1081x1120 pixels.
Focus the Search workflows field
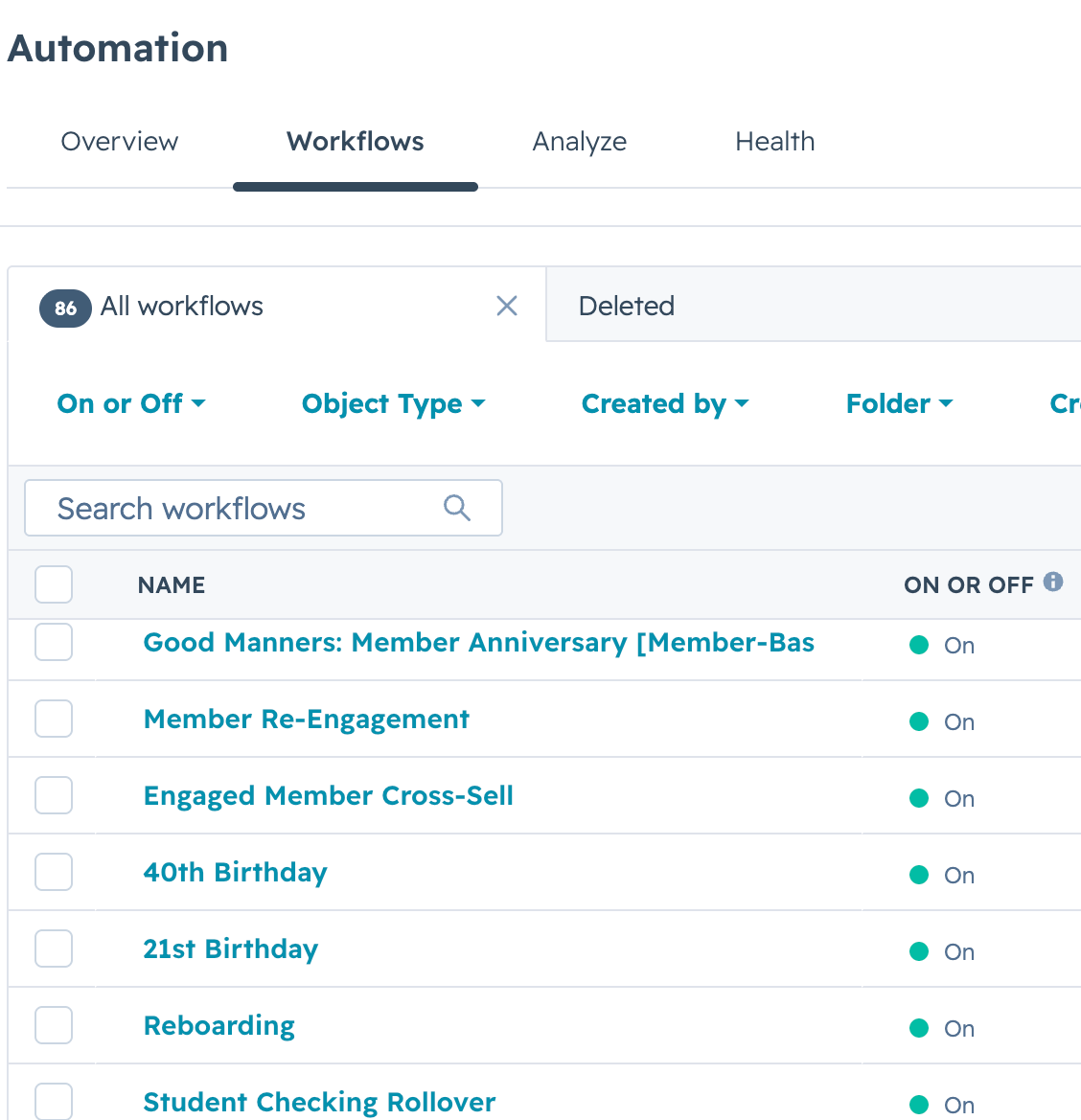[x=263, y=508]
